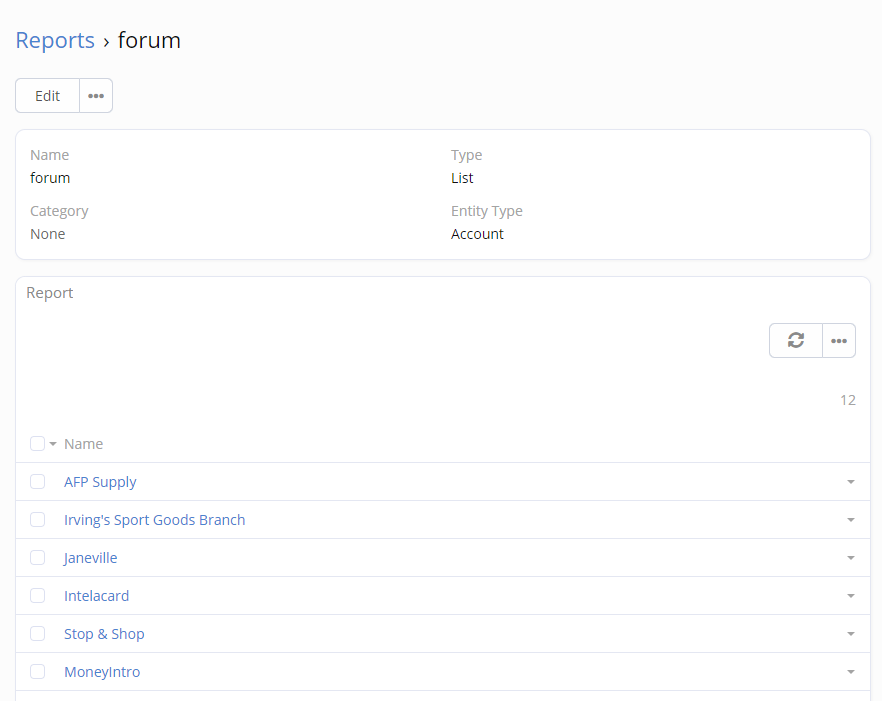Toggle the select-all checkbox in header
Screen dimensions: 882x701
click(37, 444)
